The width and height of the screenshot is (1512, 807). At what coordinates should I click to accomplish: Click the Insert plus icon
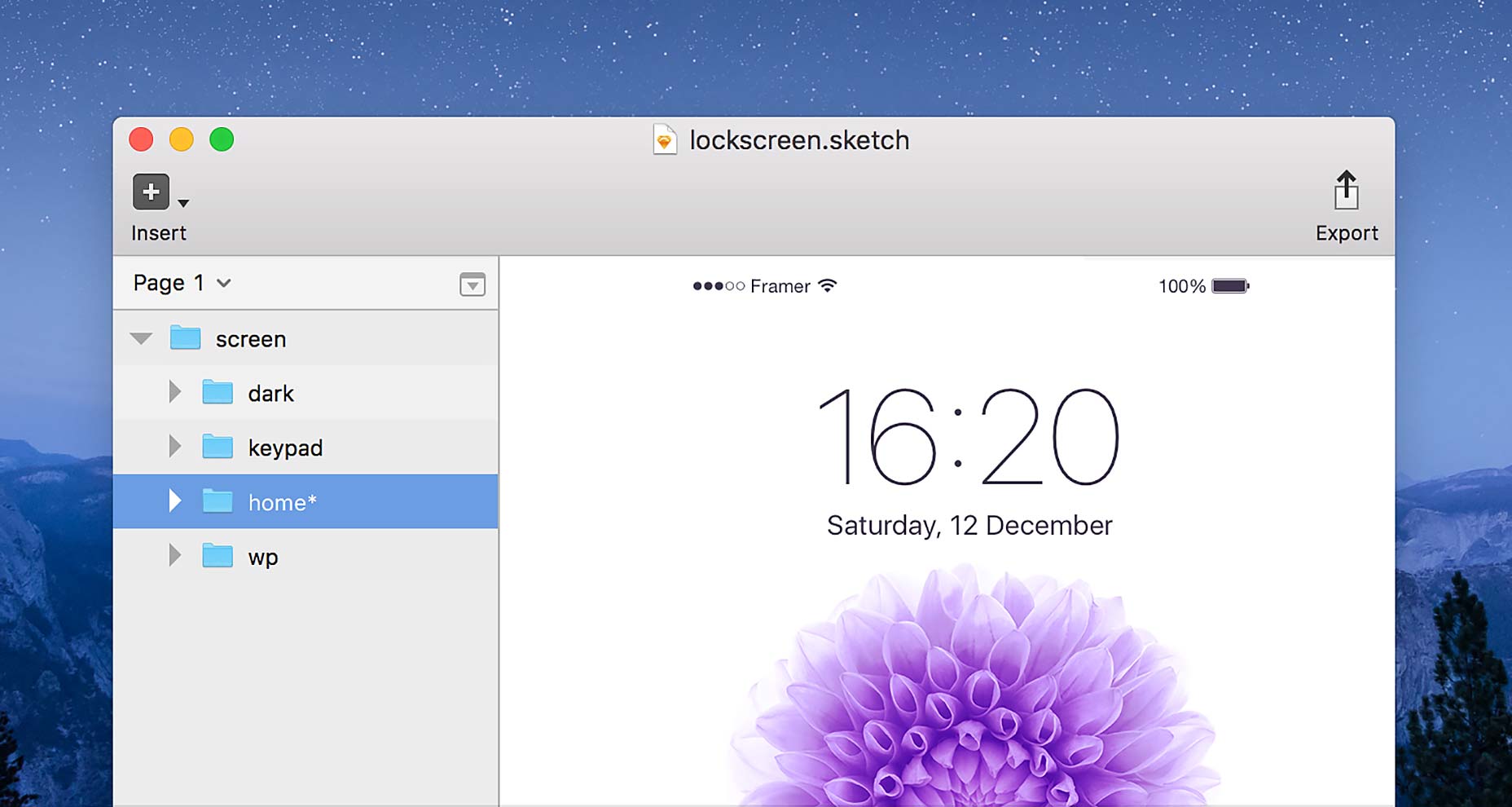(151, 192)
